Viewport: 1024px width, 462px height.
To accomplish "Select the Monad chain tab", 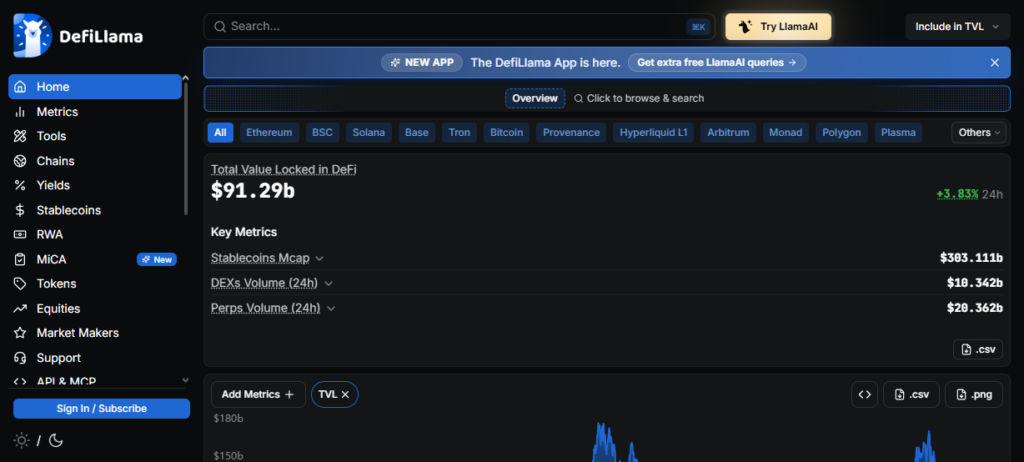I will pyautogui.click(x=786, y=133).
